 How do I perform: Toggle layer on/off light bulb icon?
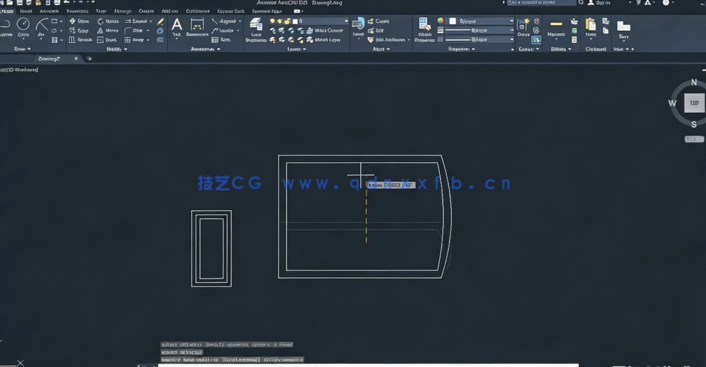pyautogui.click(x=272, y=21)
